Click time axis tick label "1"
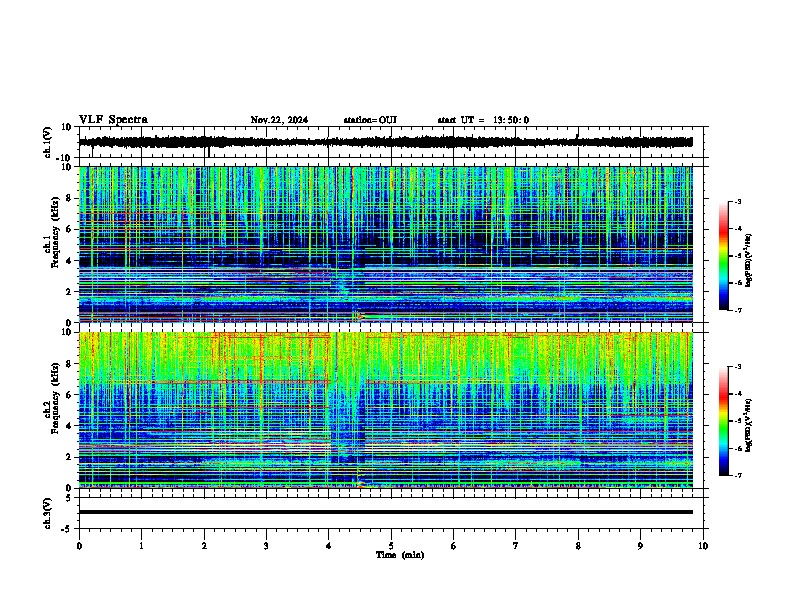The height and width of the screenshot is (612, 792). [x=141, y=546]
